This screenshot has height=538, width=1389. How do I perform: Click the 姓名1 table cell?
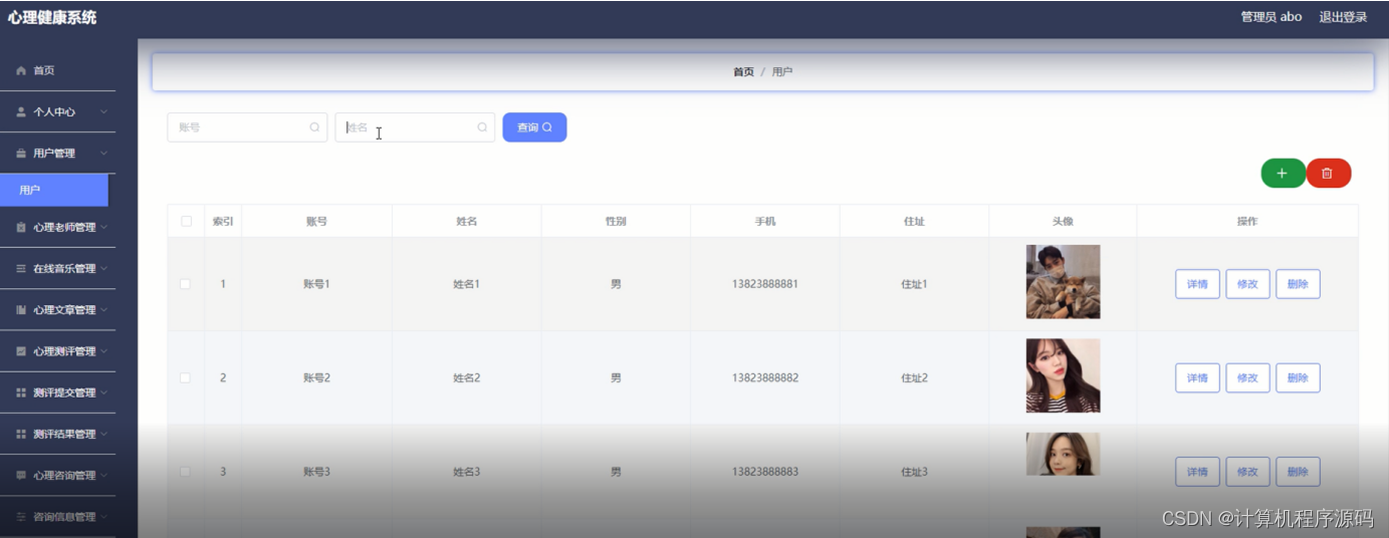(x=467, y=284)
